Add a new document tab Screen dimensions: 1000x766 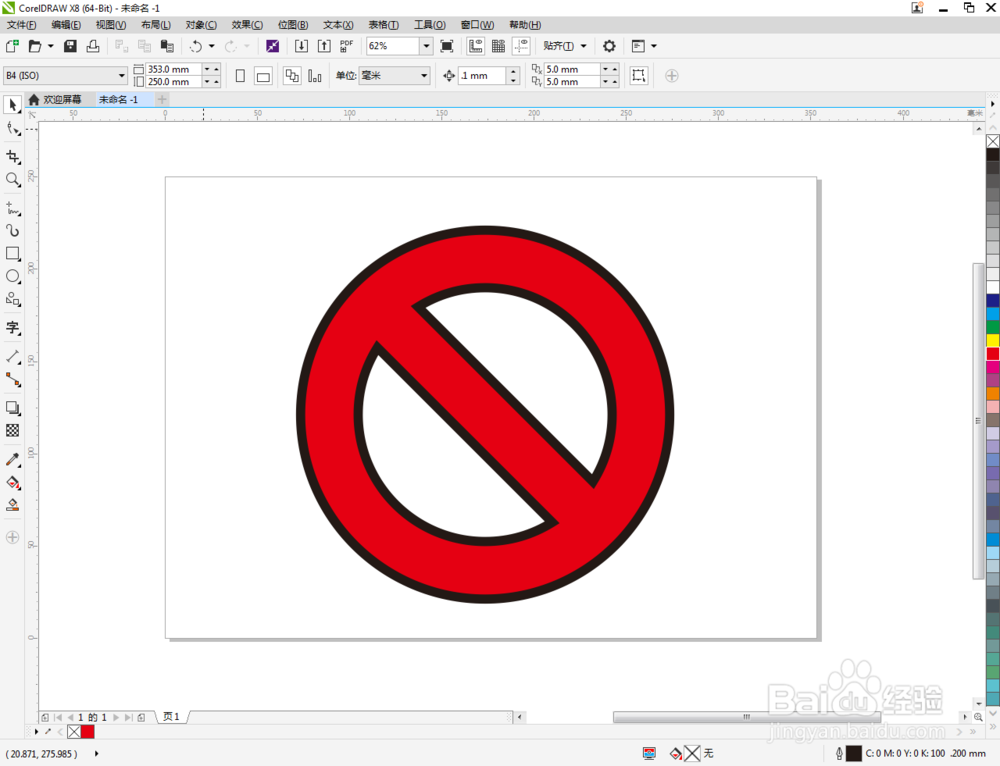click(x=162, y=99)
